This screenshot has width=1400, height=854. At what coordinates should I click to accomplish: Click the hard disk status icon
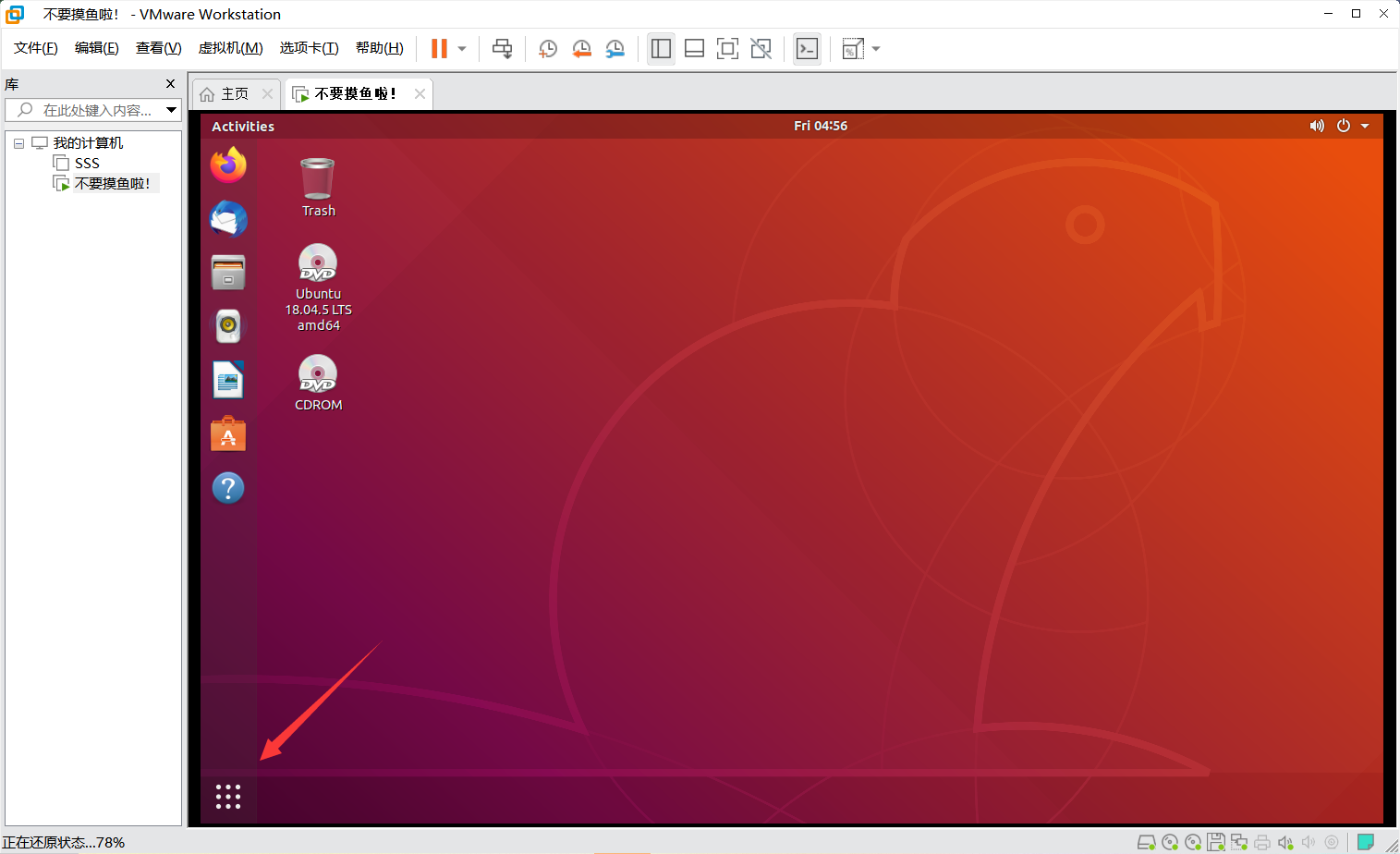click(1146, 842)
